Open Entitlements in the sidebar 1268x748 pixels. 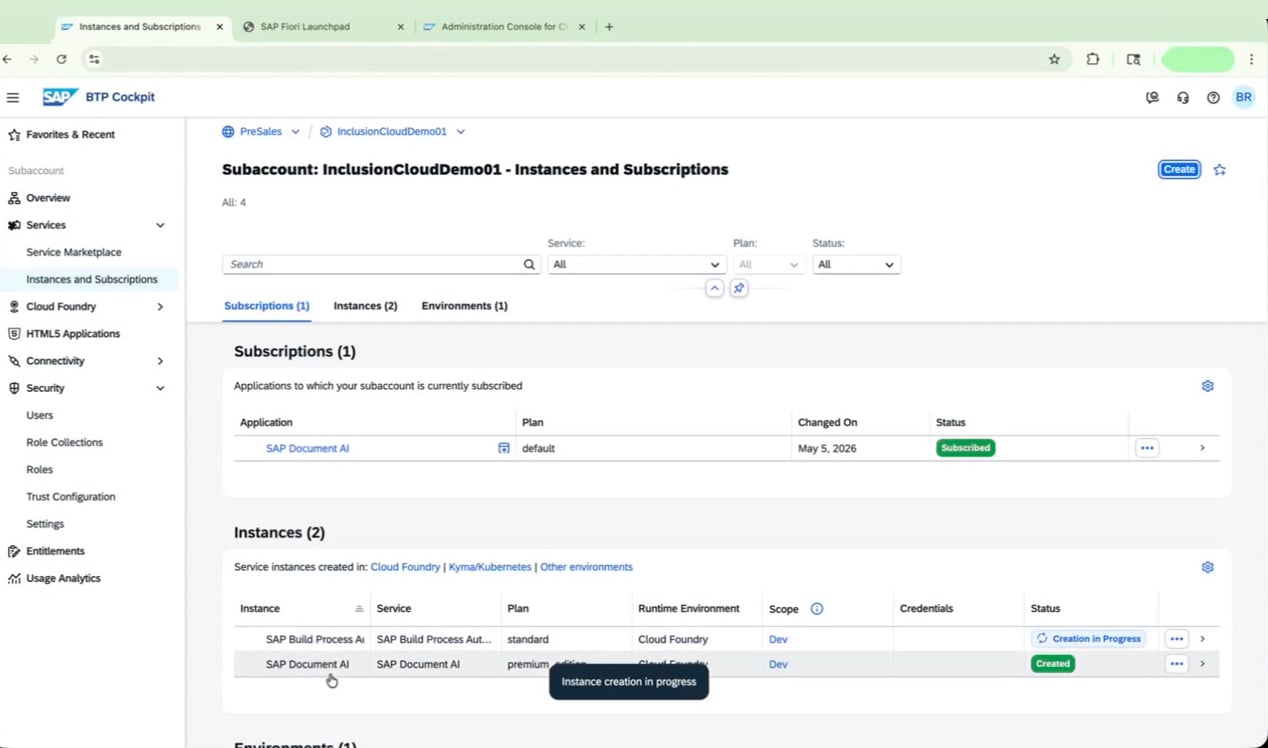click(55, 551)
